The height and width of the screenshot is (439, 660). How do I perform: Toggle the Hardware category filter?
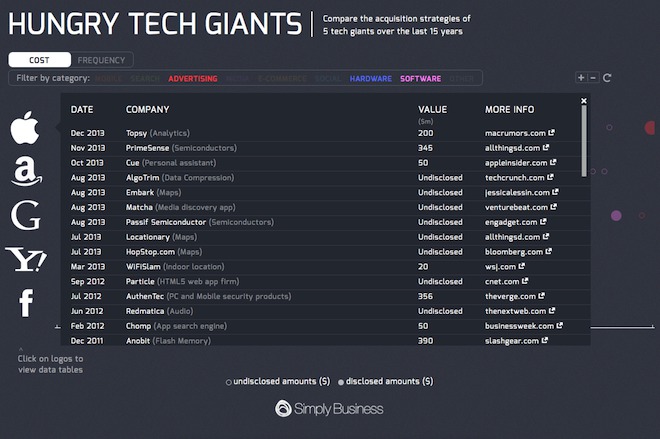371,78
